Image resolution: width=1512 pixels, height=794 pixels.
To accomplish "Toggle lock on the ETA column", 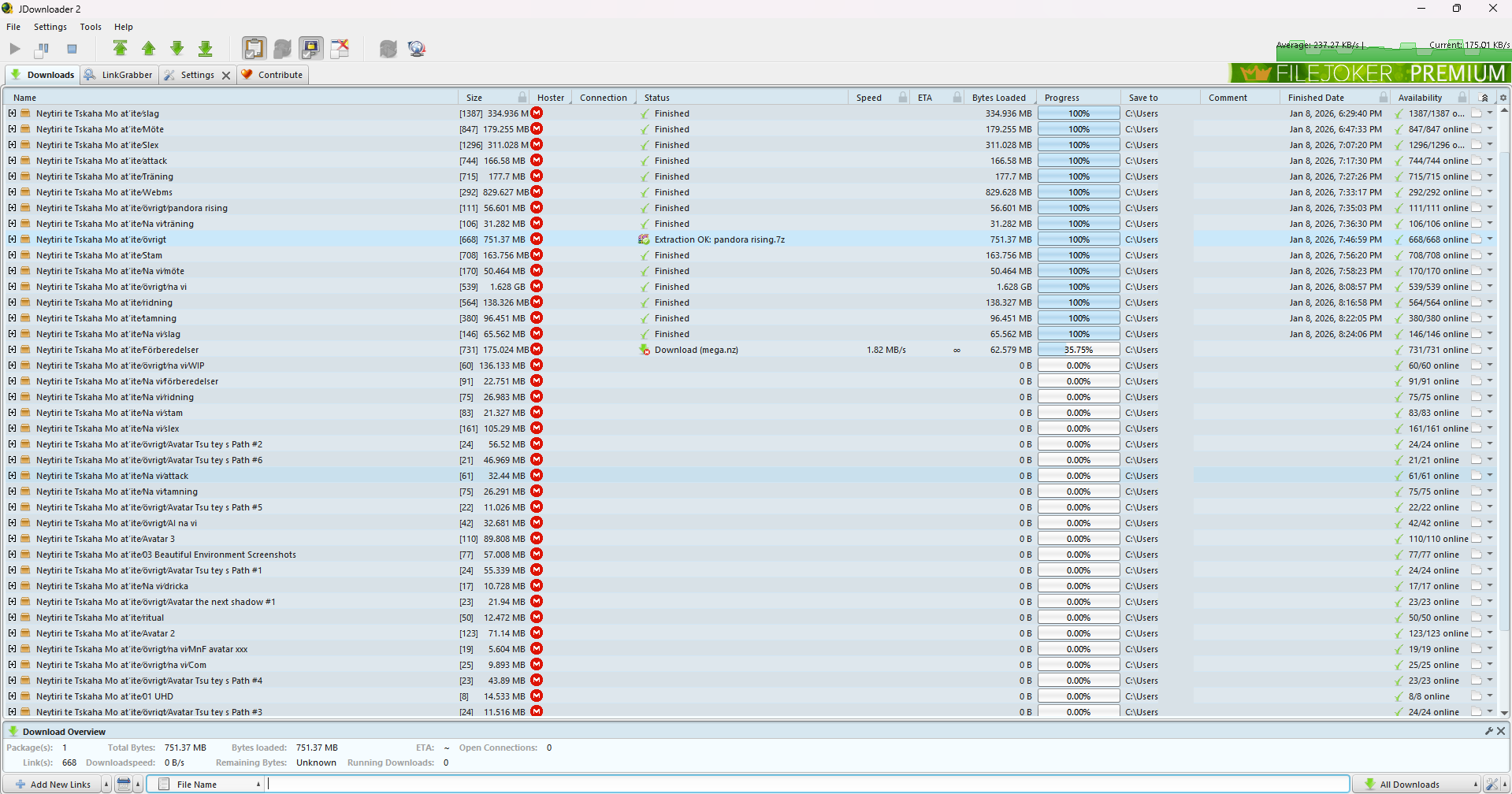I will tap(957, 98).
